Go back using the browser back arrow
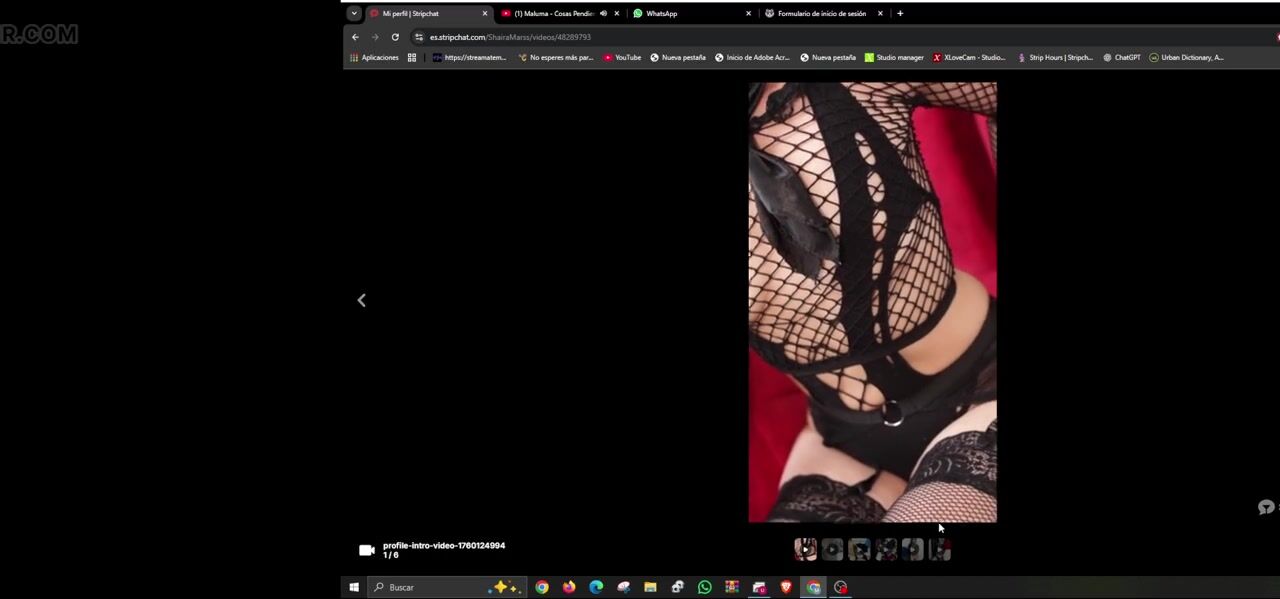 pos(355,37)
